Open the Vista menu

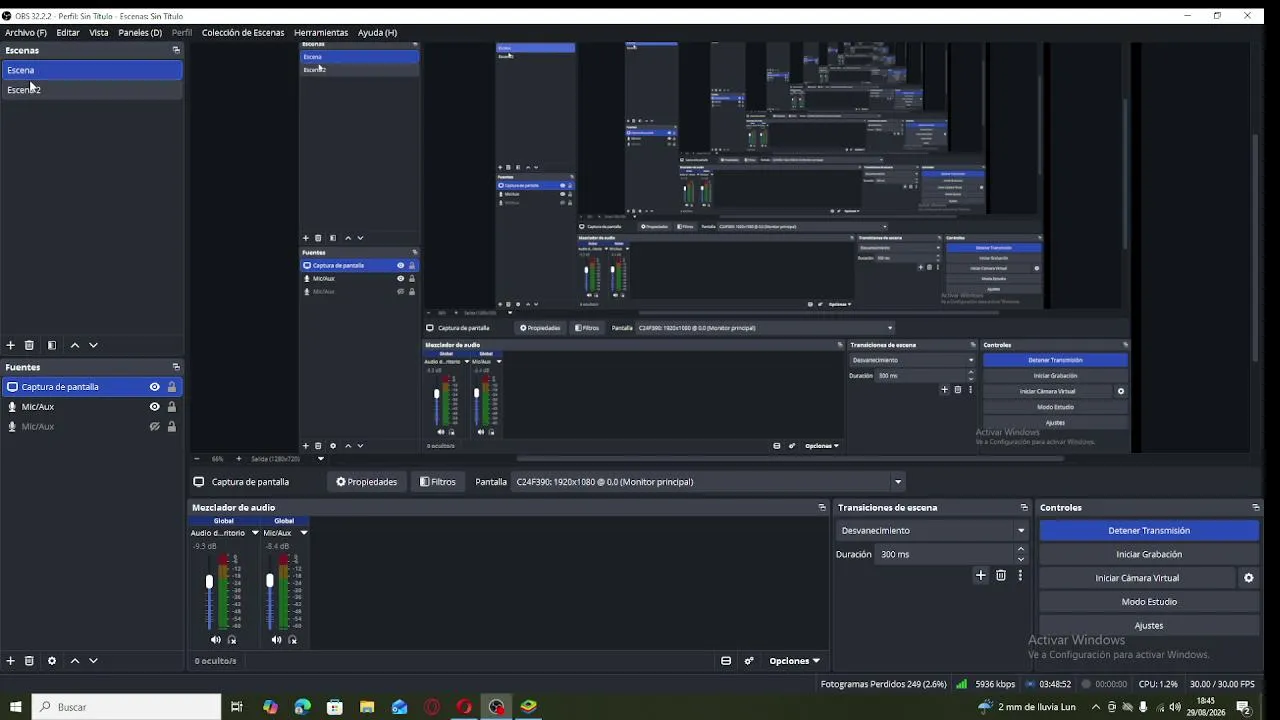pos(99,33)
